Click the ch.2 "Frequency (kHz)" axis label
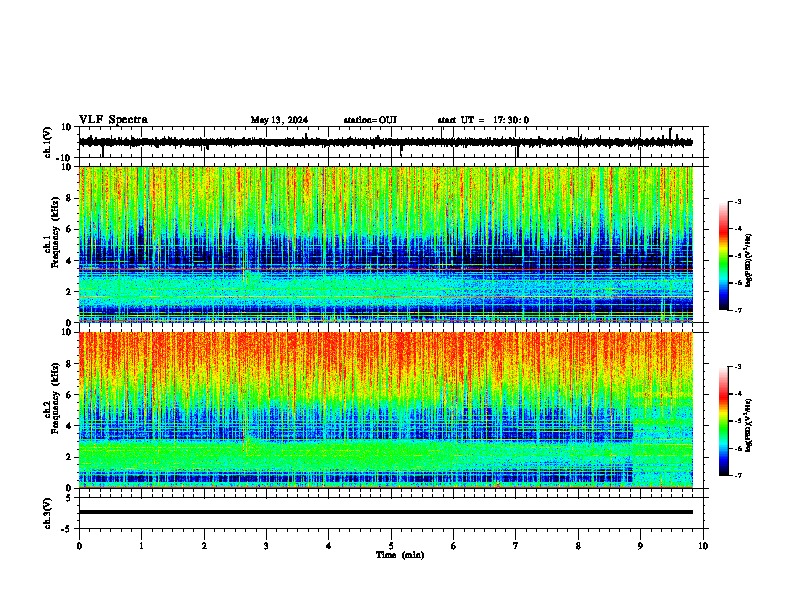The width and height of the screenshot is (792, 612). [55, 398]
